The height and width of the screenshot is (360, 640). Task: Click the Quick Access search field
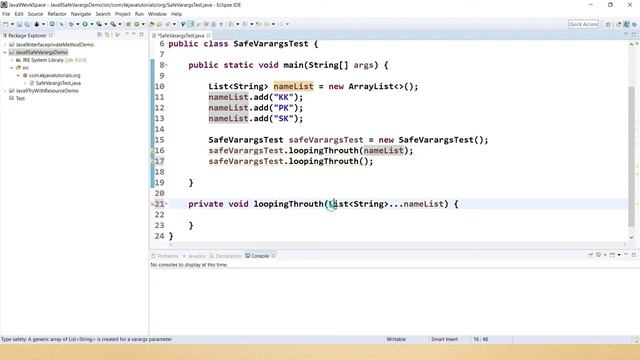tap(583, 24)
